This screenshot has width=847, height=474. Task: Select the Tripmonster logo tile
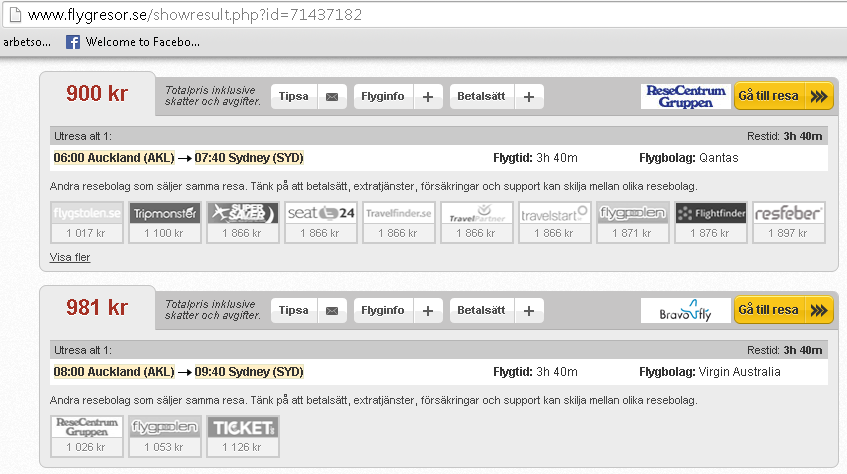click(x=164, y=213)
